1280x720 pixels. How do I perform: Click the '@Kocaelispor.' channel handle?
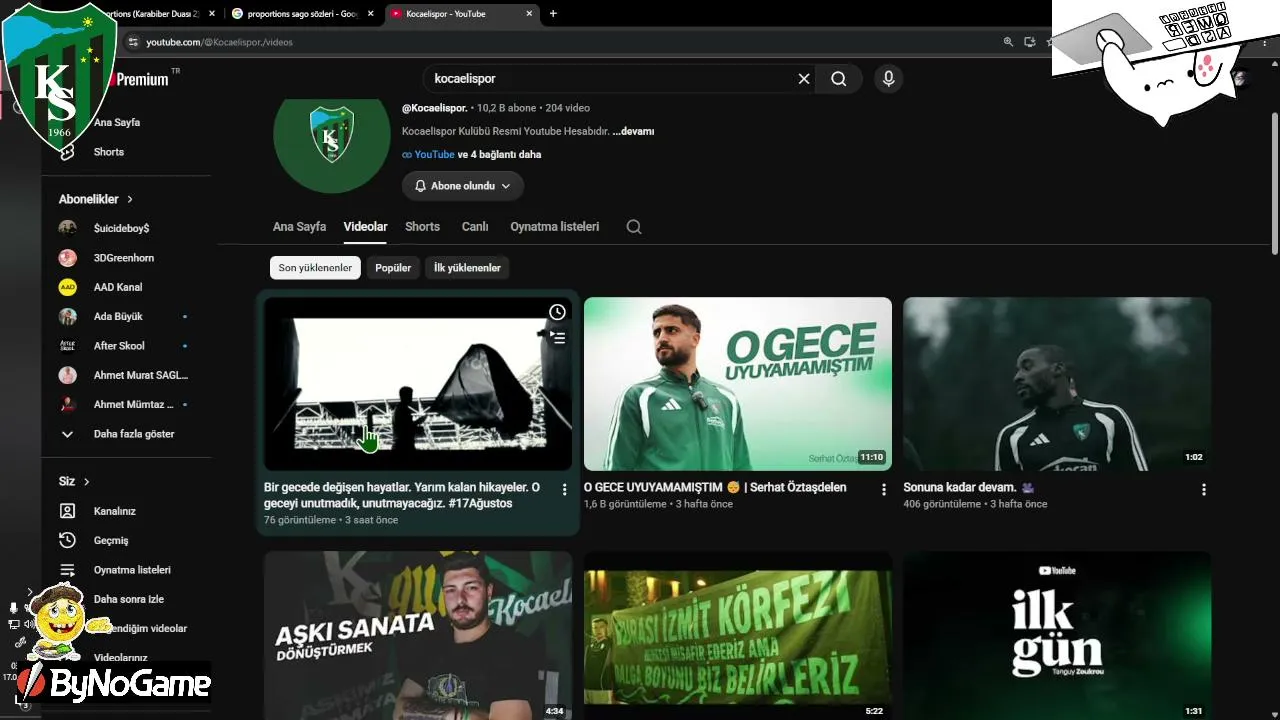point(435,108)
